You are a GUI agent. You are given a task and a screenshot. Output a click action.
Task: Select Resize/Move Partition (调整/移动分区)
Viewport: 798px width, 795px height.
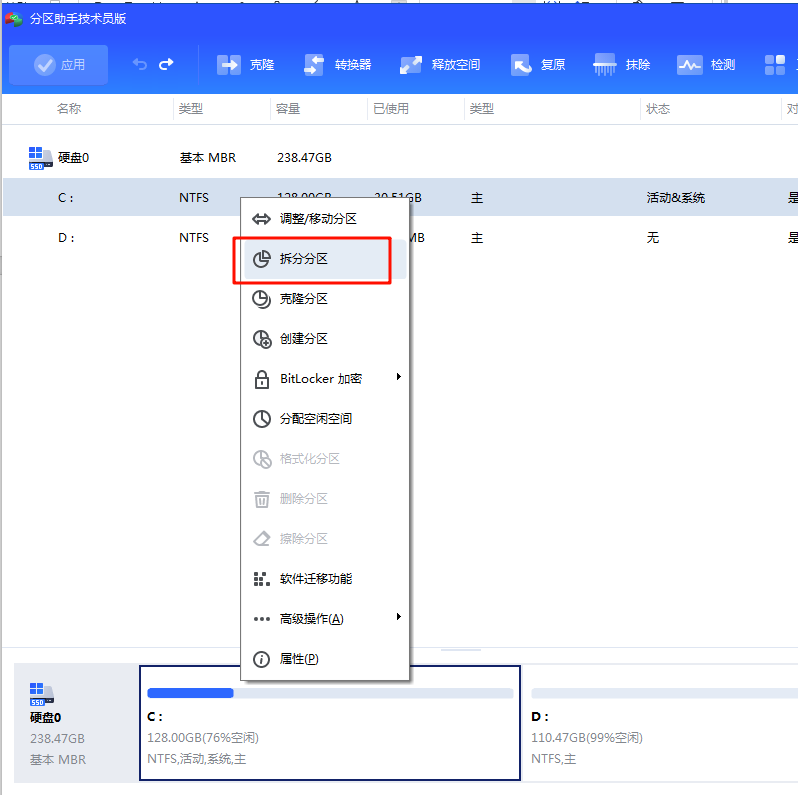pos(318,219)
